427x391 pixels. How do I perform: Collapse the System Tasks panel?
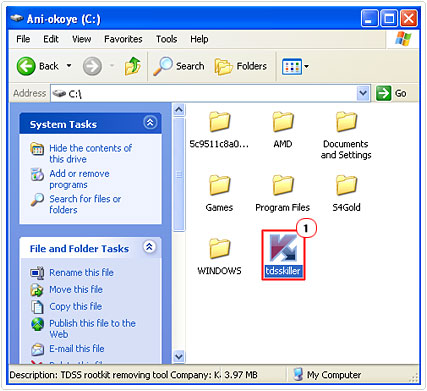(150, 123)
